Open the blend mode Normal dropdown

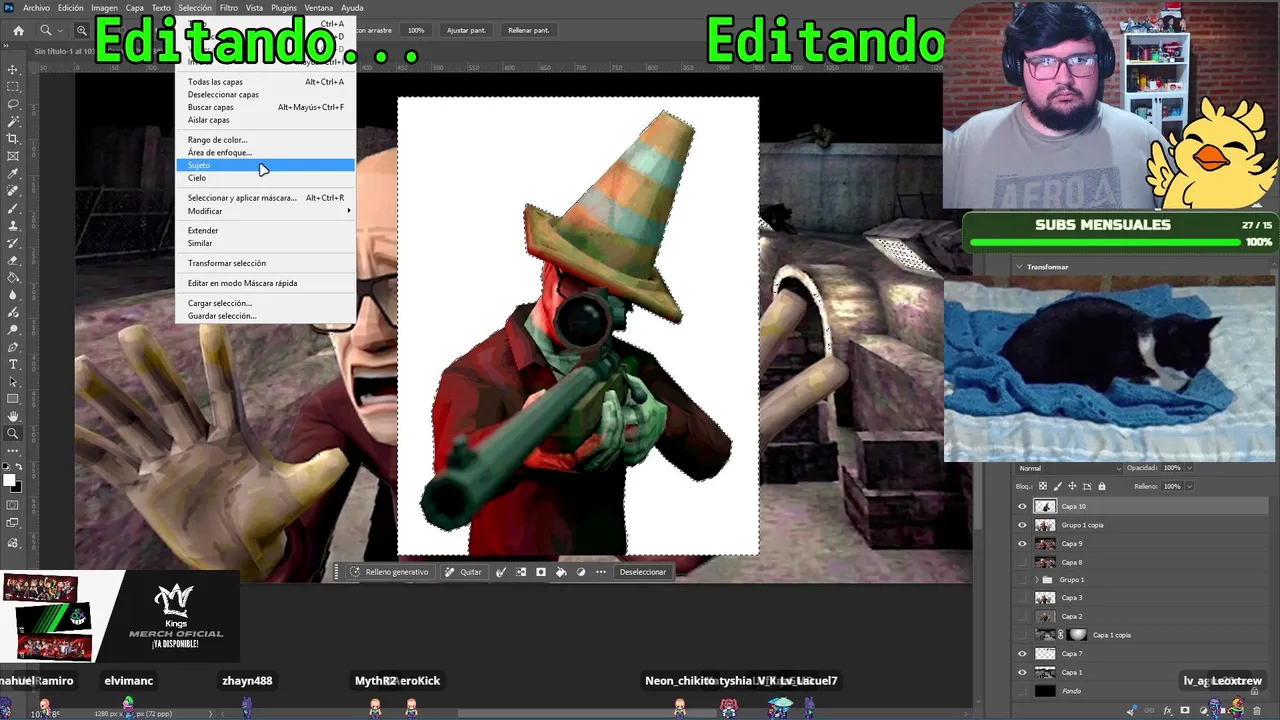click(1069, 468)
